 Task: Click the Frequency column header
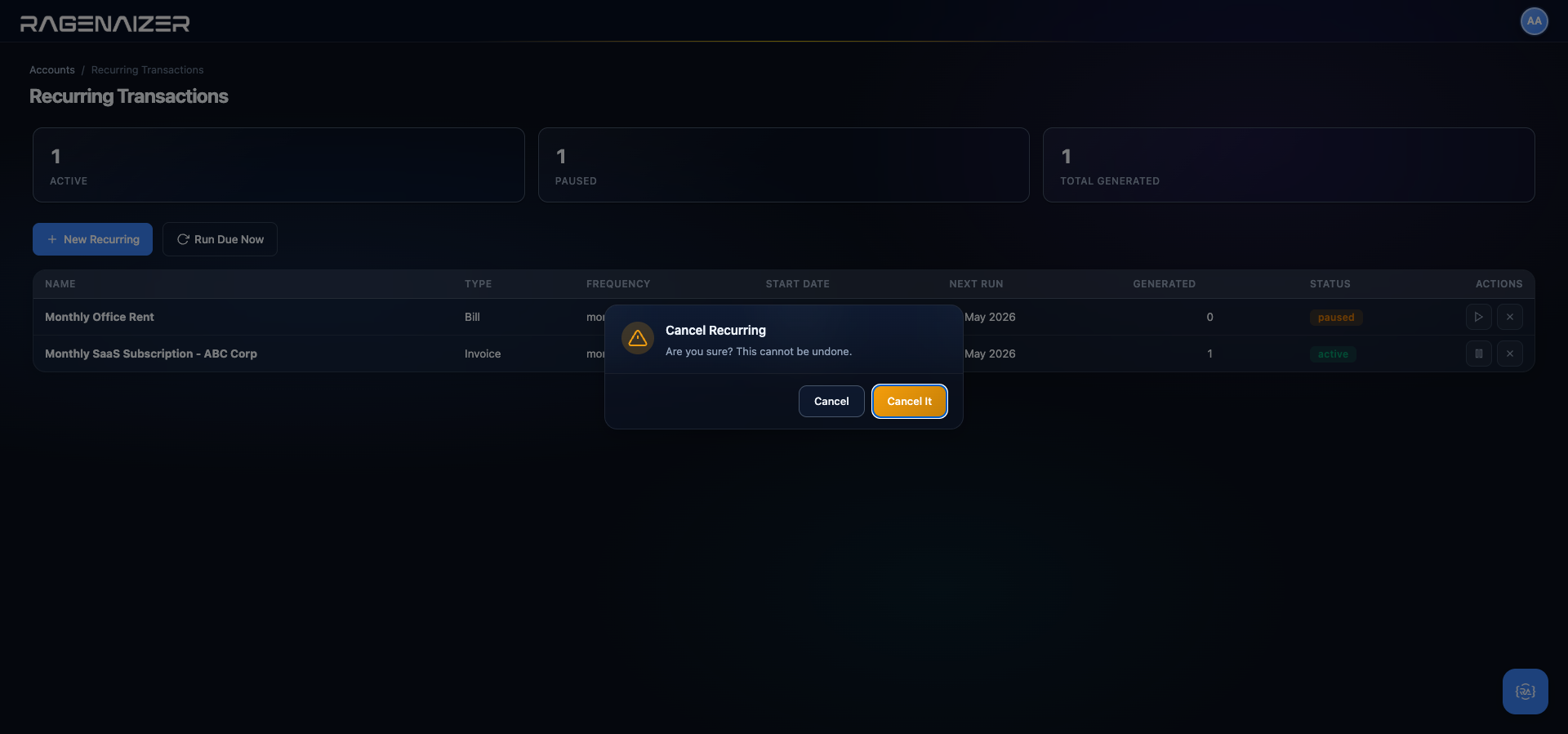(x=618, y=284)
